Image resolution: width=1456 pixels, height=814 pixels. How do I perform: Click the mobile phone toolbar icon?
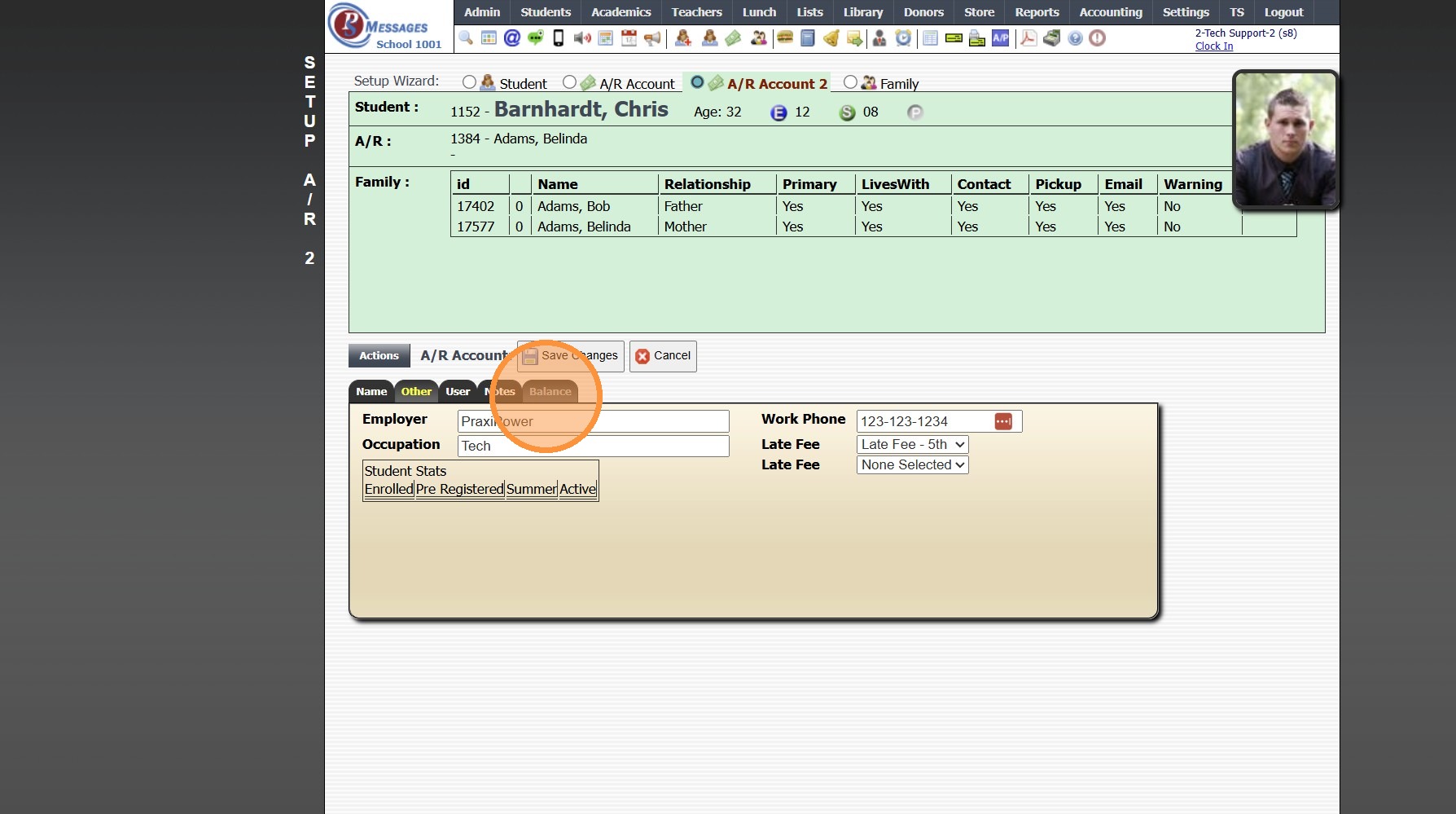(x=559, y=38)
